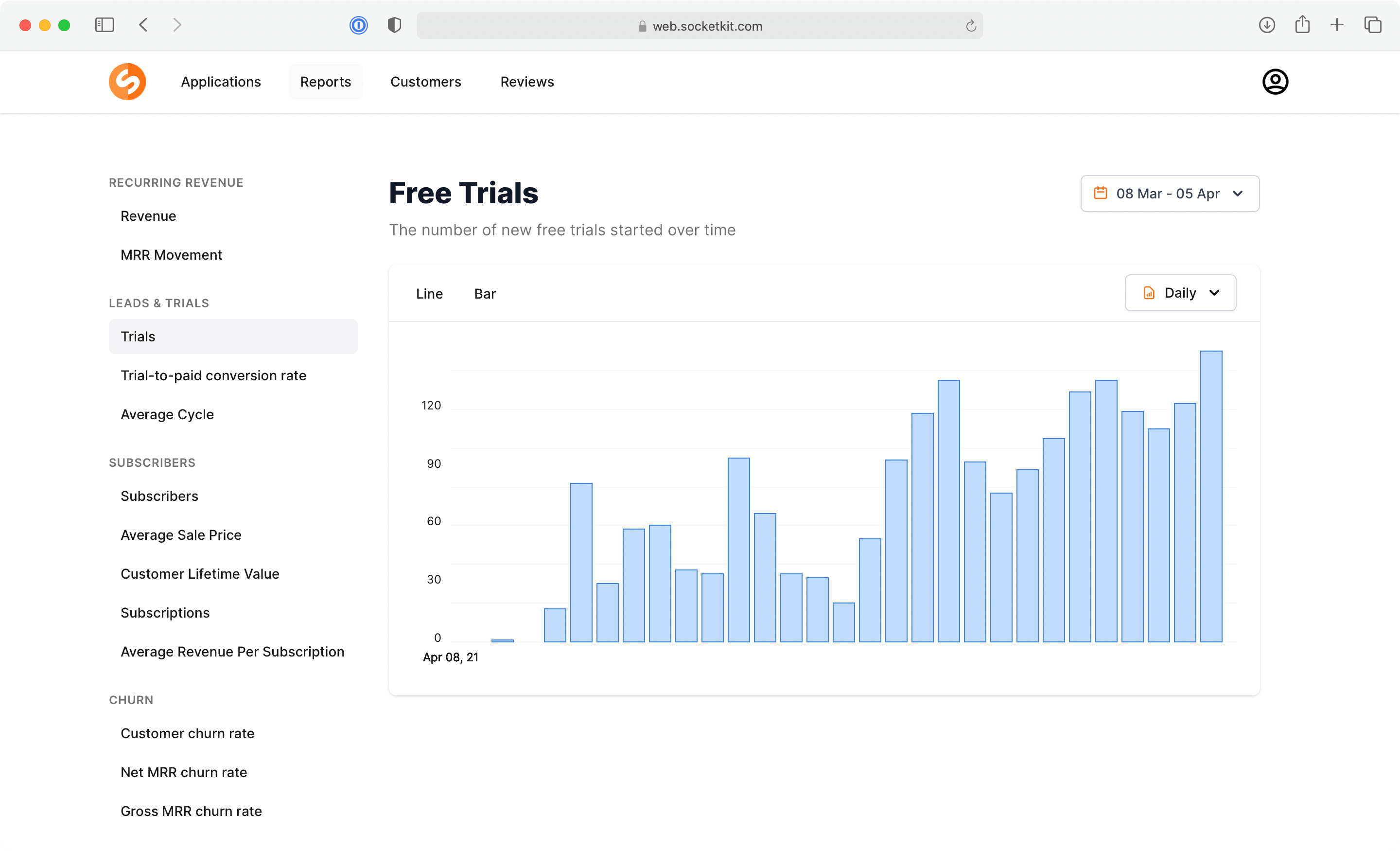Switch to the Customers tab

[x=425, y=81]
